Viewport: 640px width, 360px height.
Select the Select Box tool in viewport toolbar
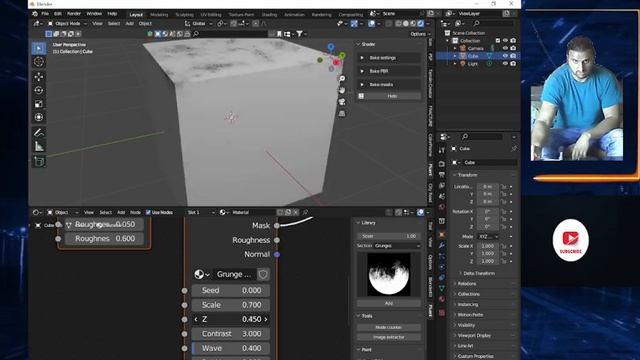point(39,48)
